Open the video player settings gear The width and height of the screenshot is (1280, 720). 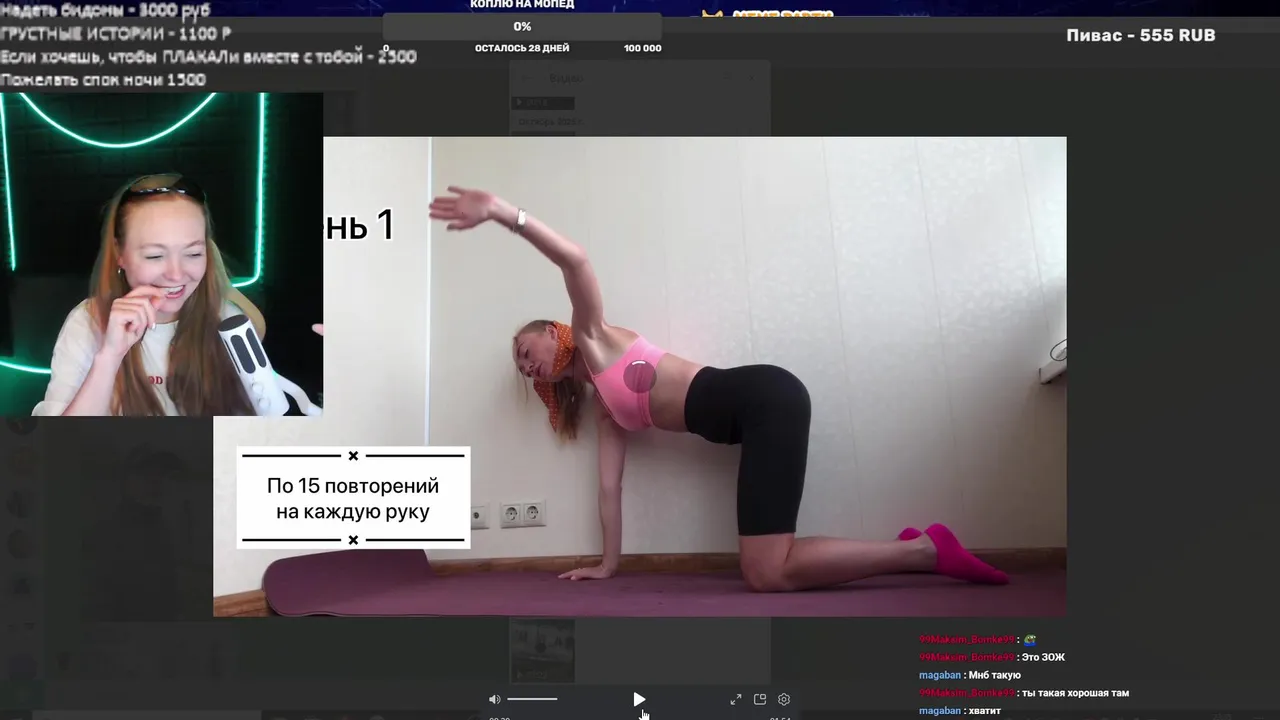pos(784,699)
